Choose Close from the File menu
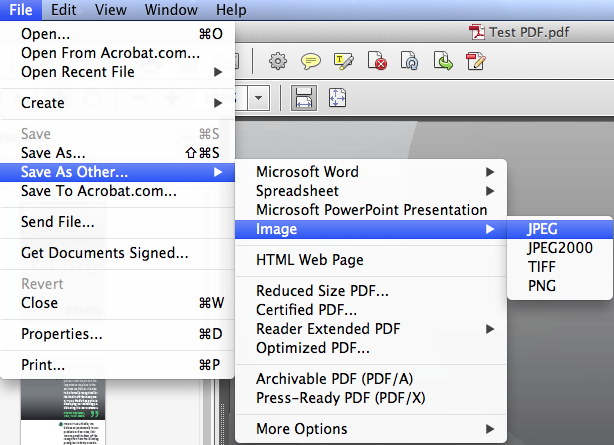Screen dimensions: 614x445 [x=117, y=303]
